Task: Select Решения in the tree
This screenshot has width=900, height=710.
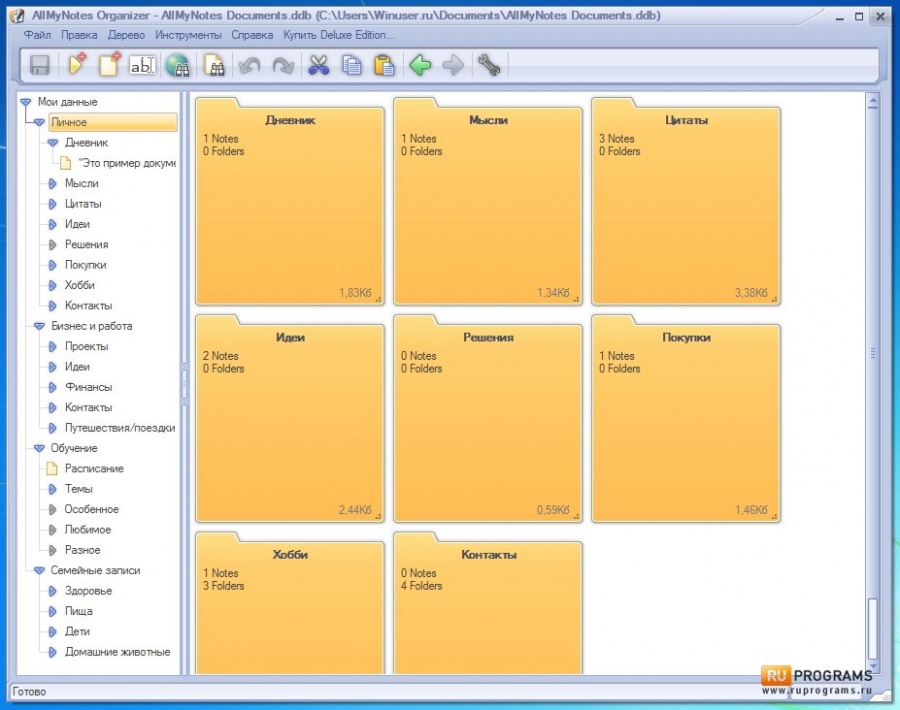Action: point(86,245)
